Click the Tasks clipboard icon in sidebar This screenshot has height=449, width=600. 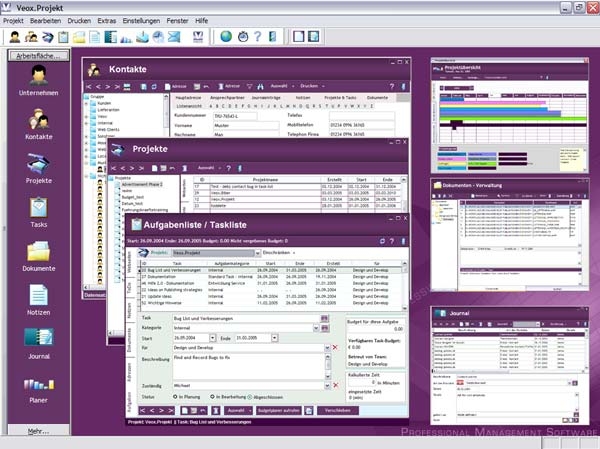[38, 213]
